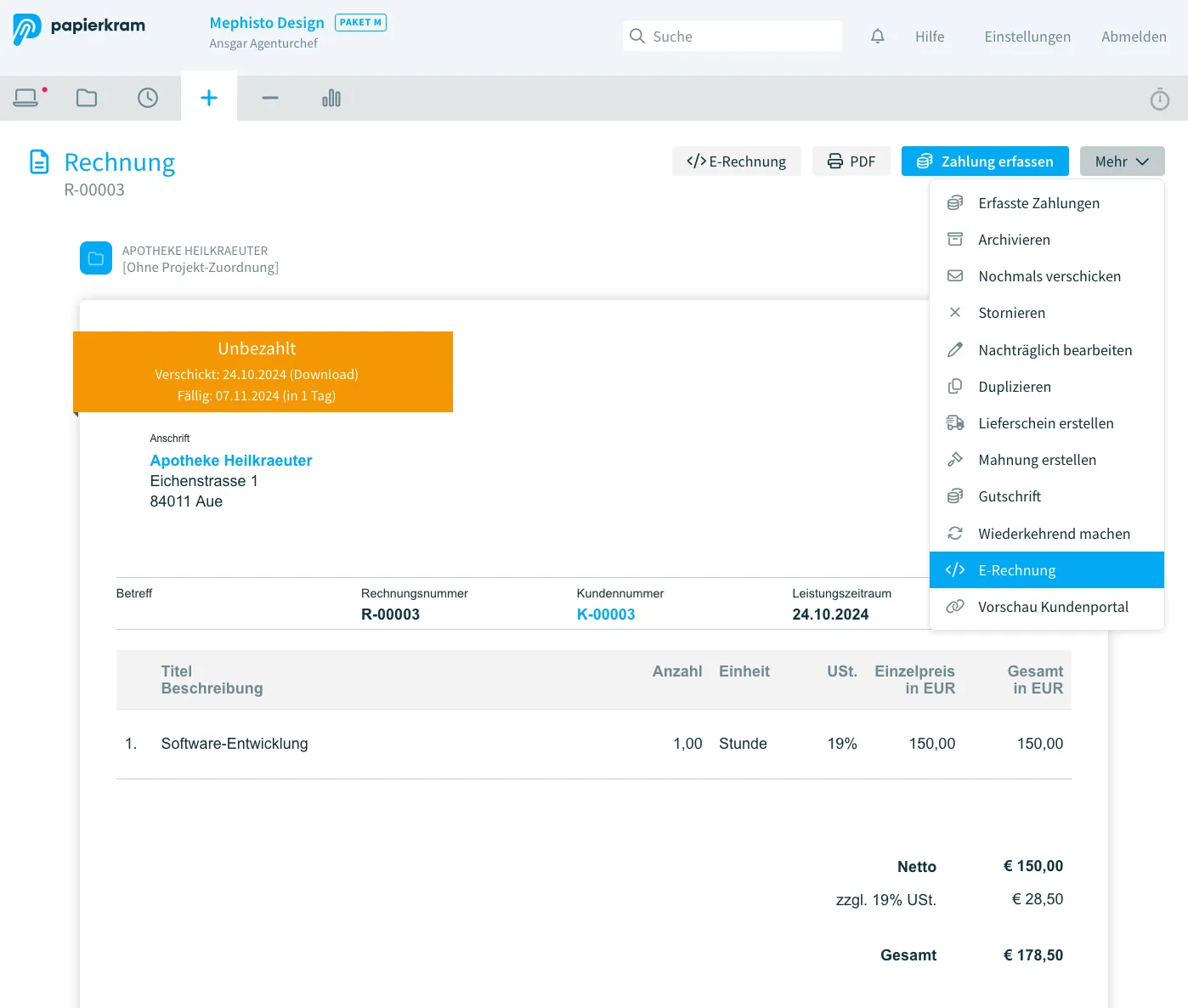This screenshot has height=1008, width=1188.
Task: Choose Nochmals verschicken
Action: (x=1047, y=276)
